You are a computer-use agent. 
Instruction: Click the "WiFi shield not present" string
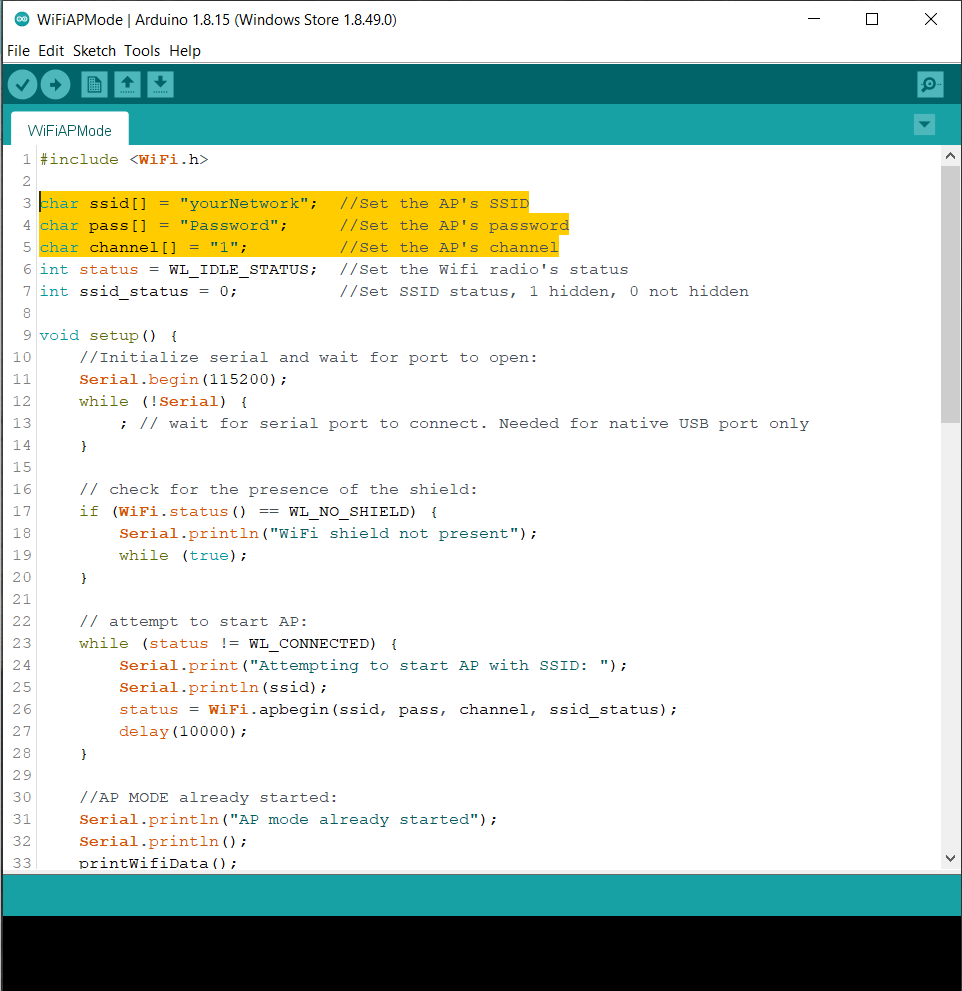(x=394, y=534)
